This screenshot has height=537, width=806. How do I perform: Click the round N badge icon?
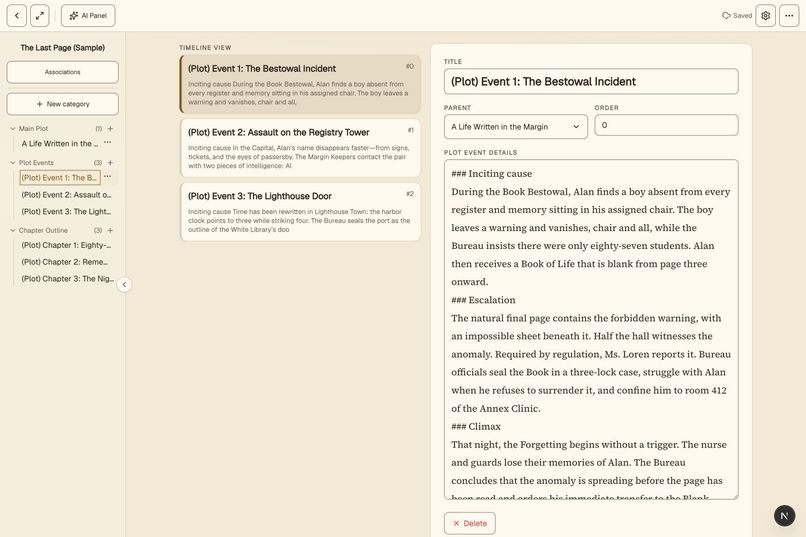click(784, 515)
